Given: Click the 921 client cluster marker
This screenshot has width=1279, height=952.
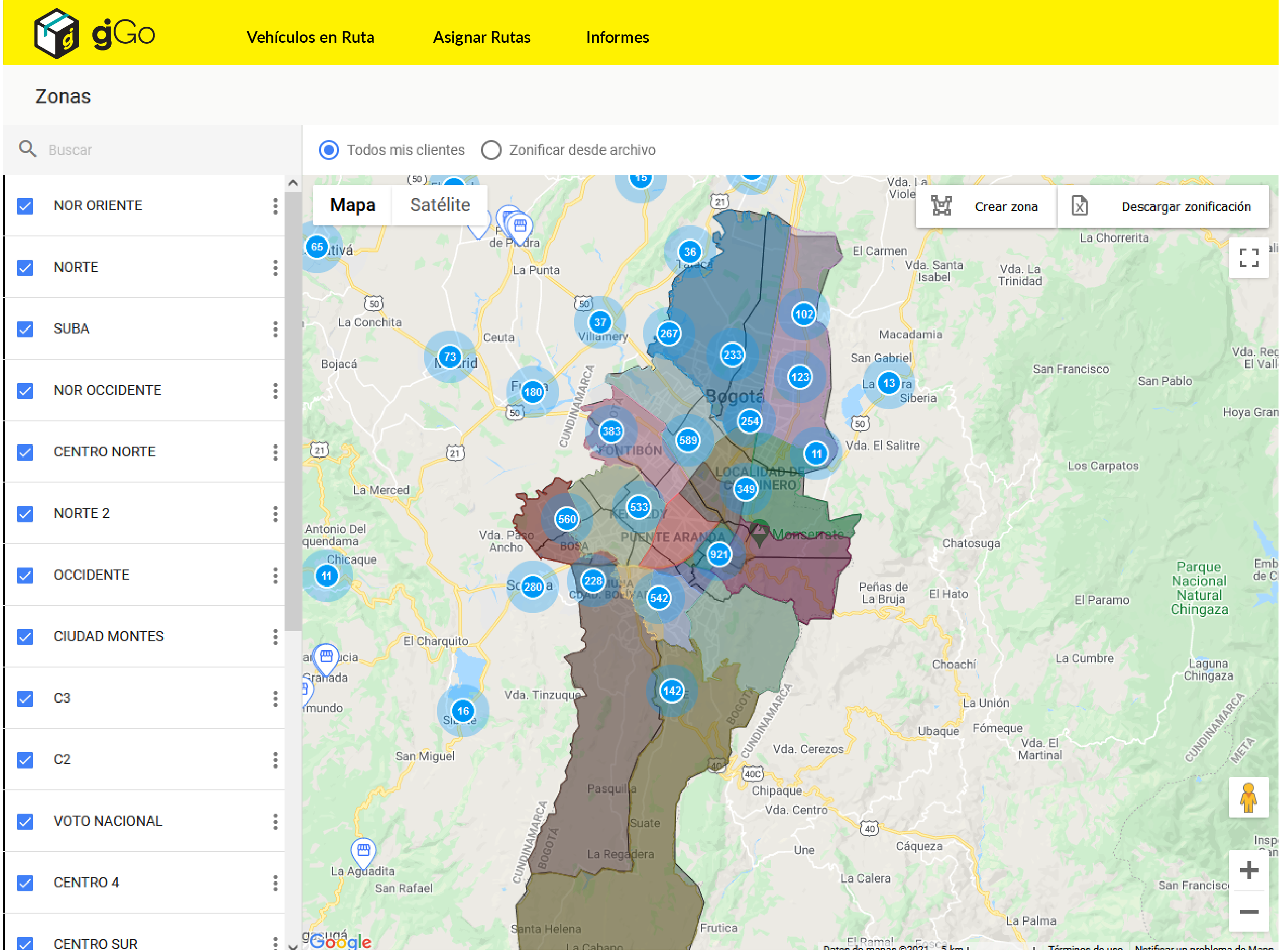Looking at the screenshot, I should click(x=718, y=555).
